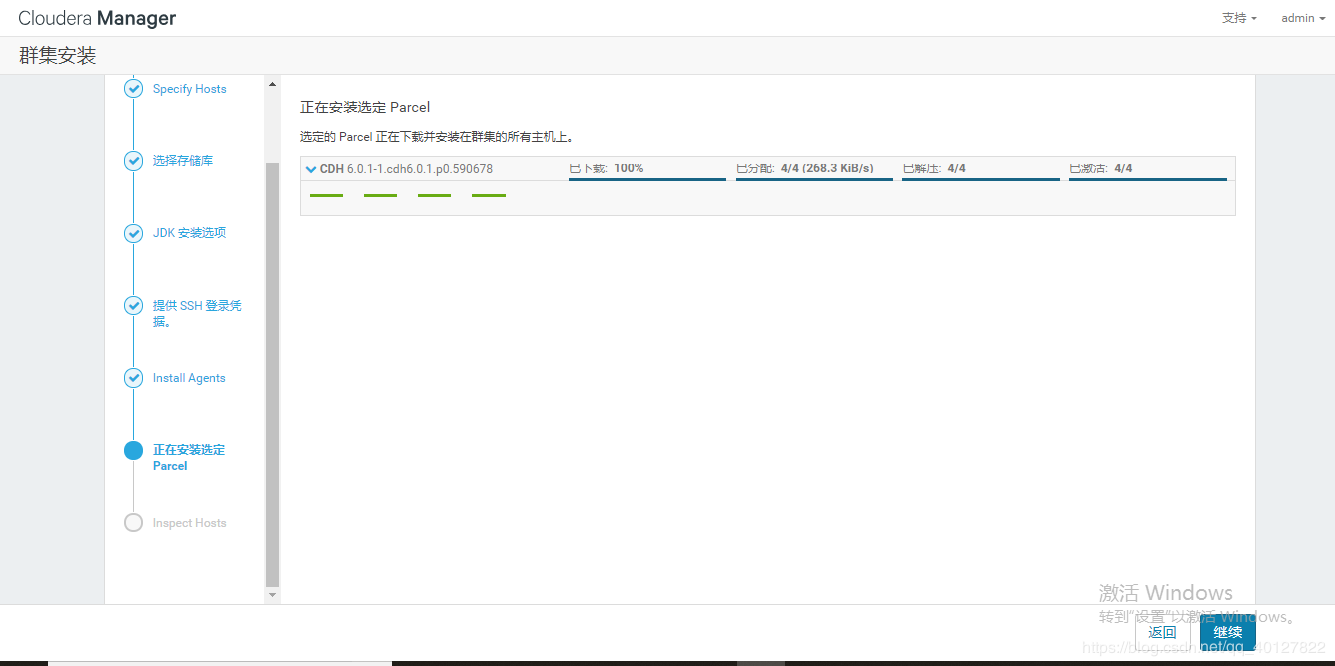Click the 选择存储库 completed step circle
The height and width of the screenshot is (666, 1335).
coord(133,161)
